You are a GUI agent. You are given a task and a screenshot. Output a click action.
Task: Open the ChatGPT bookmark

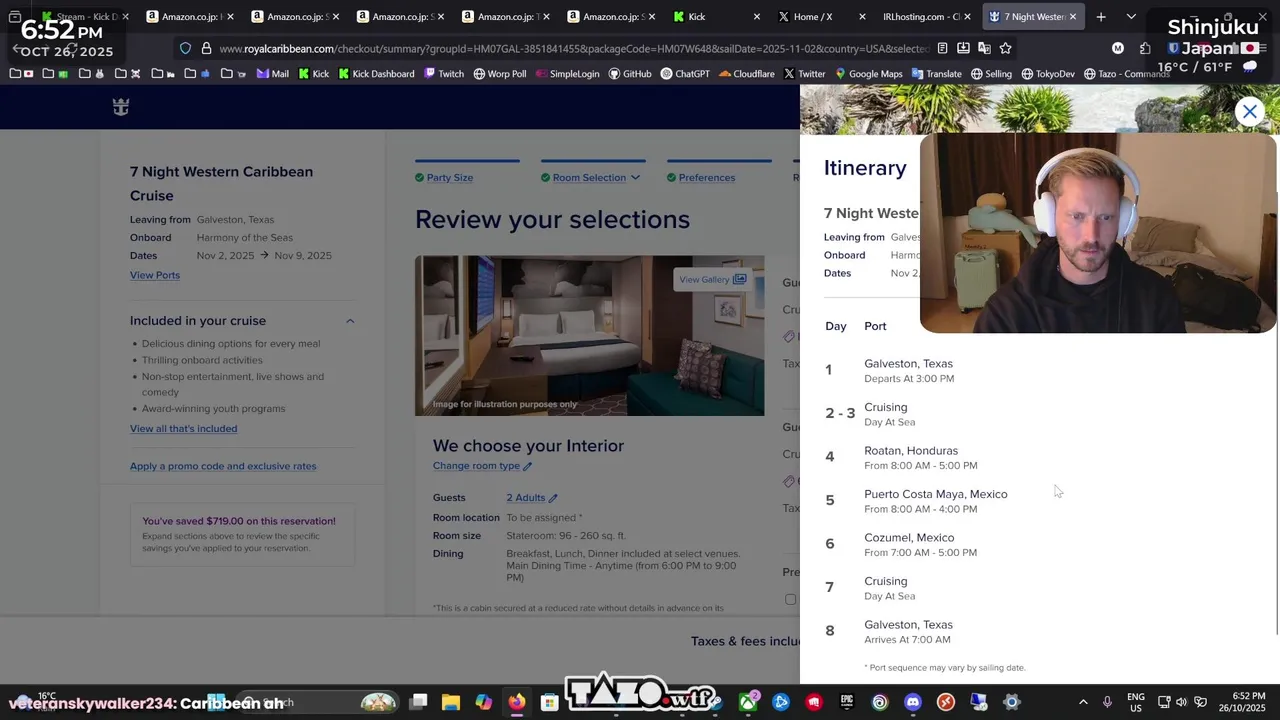click(684, 74)
